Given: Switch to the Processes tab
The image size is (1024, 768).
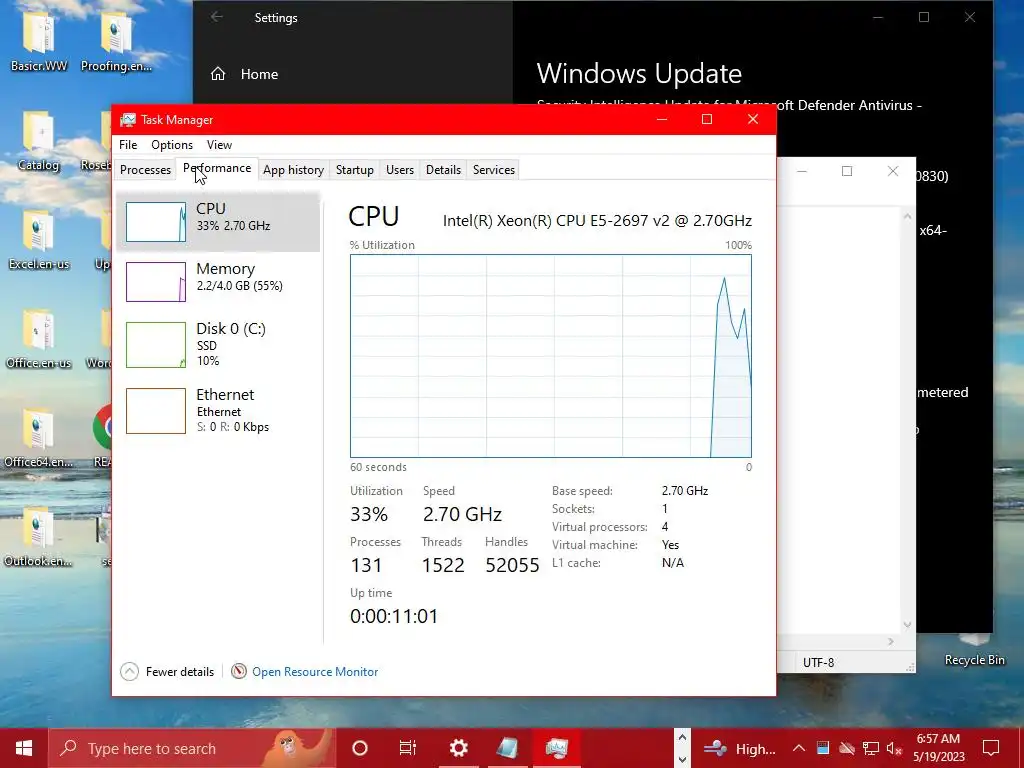Looking at the screenshot, I should pos(145,170).
